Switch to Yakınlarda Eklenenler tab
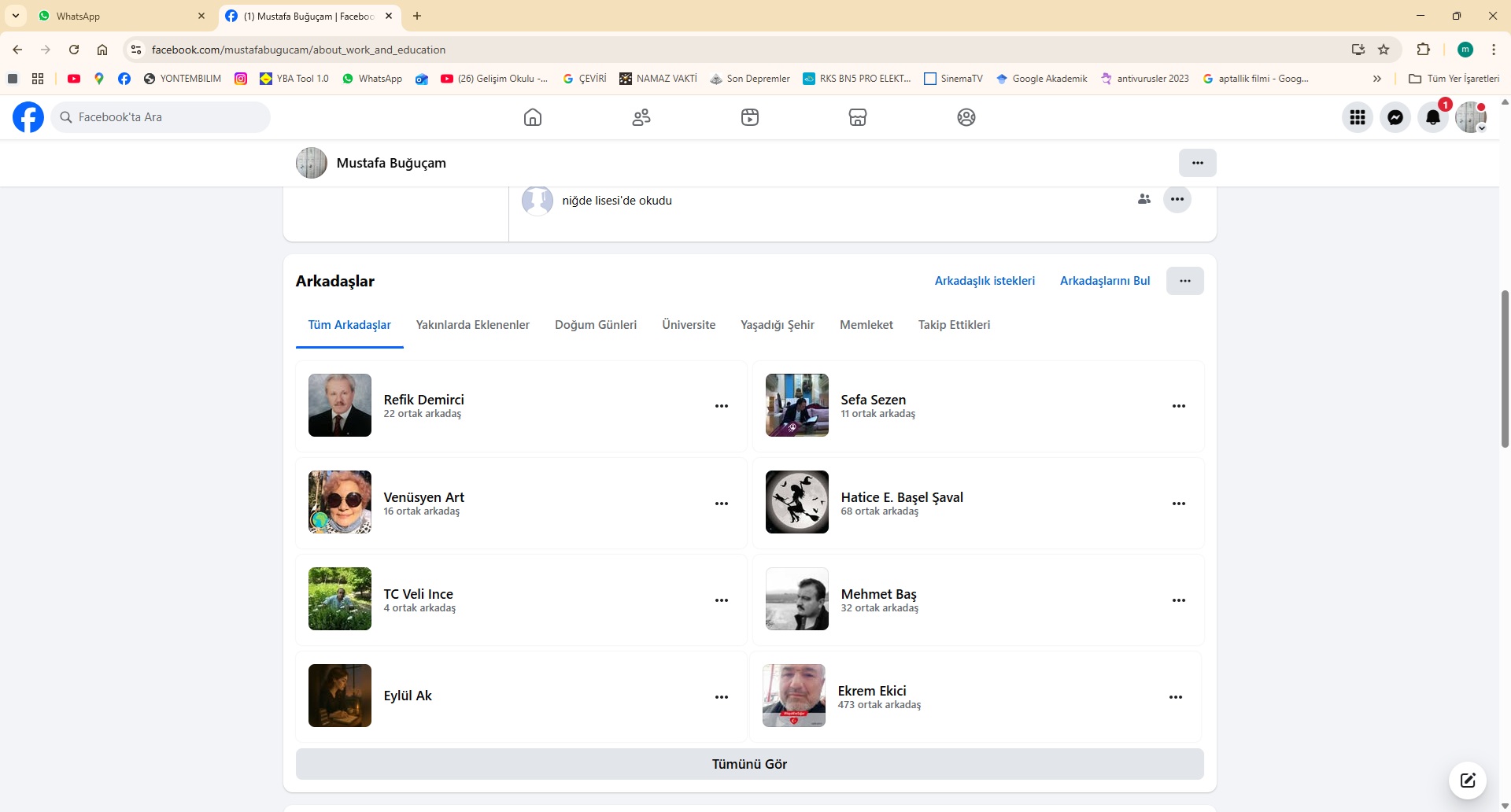Image resolution: width=1511 pixels, height=812 pixels. 472,325
